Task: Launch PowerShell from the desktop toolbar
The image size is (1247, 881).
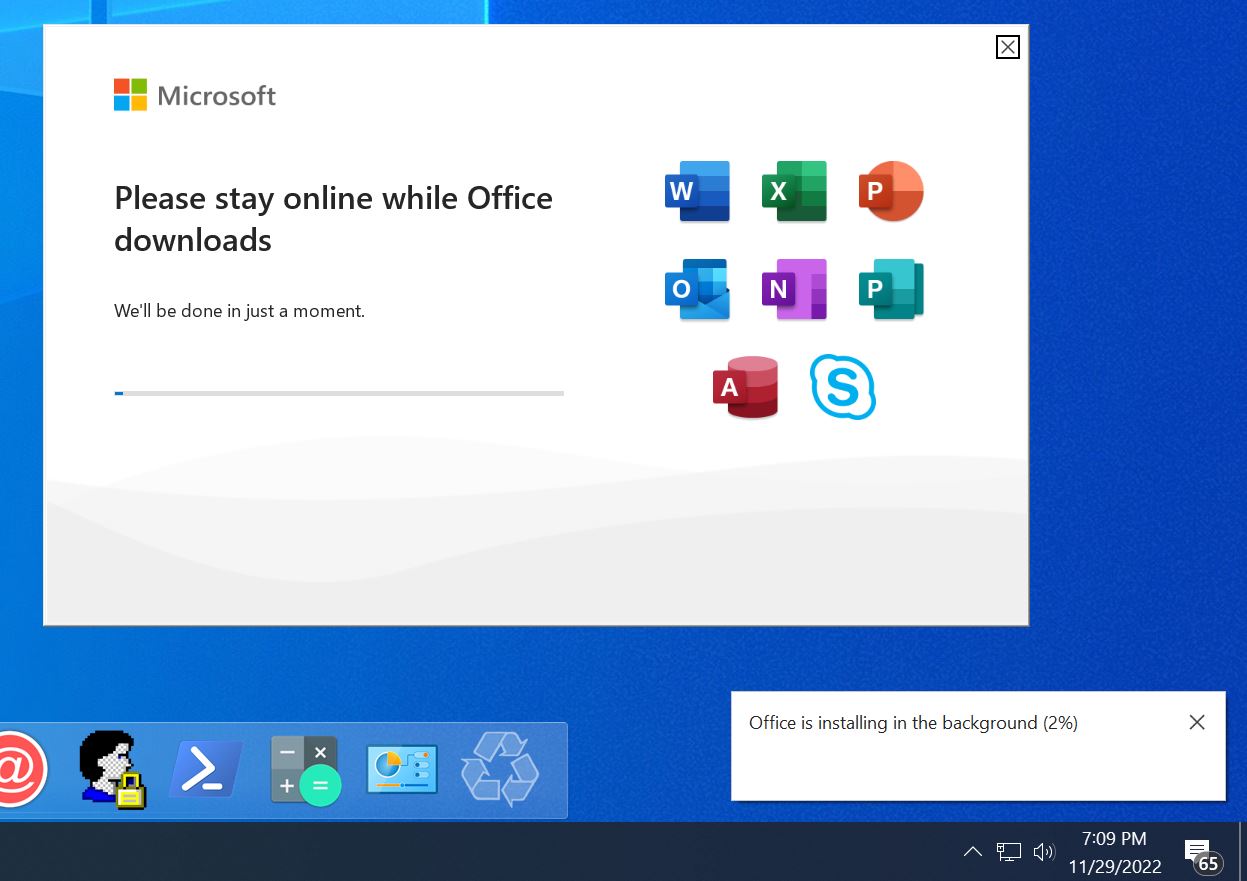Action: pos(207,769)
